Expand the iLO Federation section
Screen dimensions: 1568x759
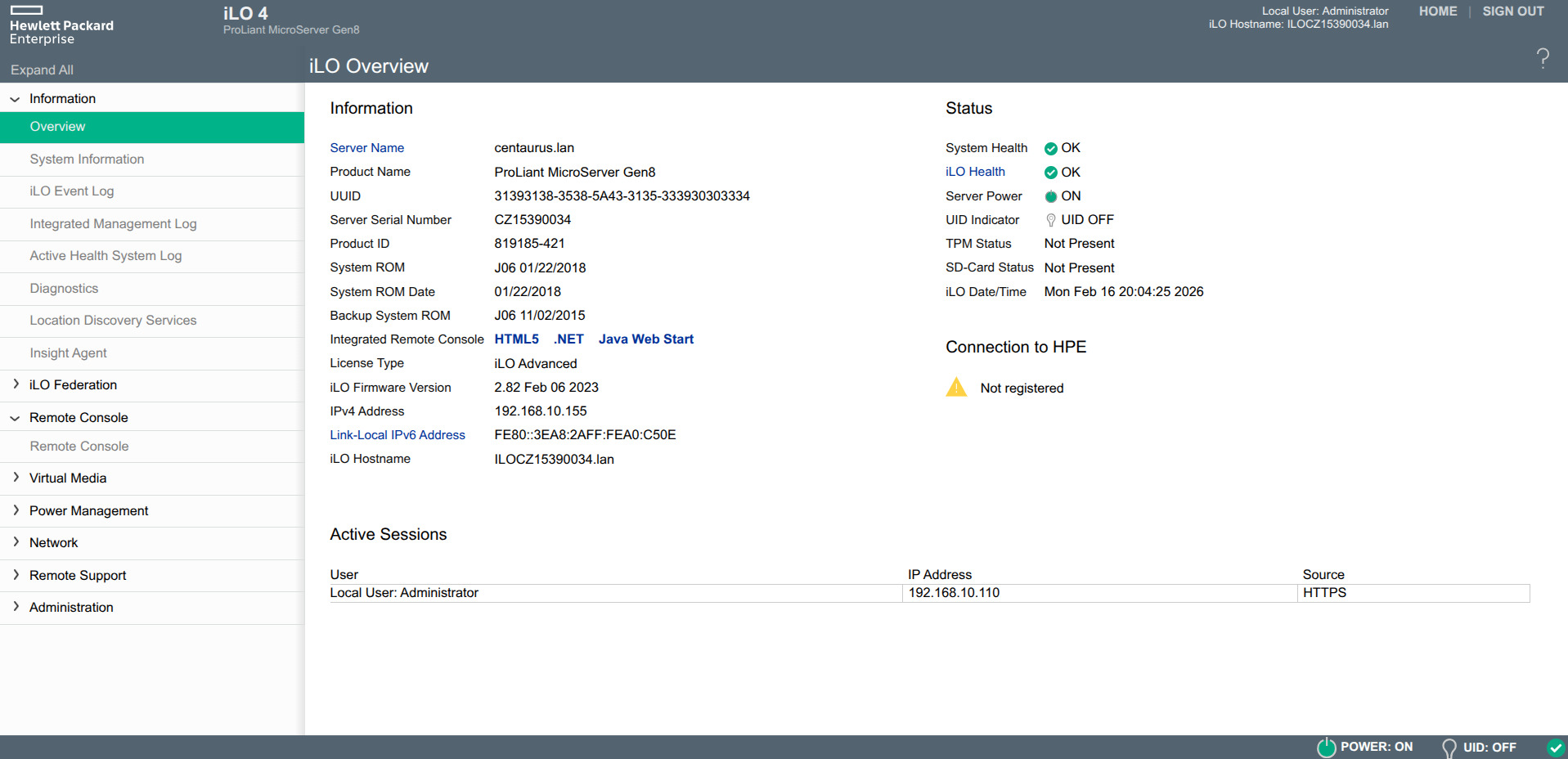click(x=15, y=384)
